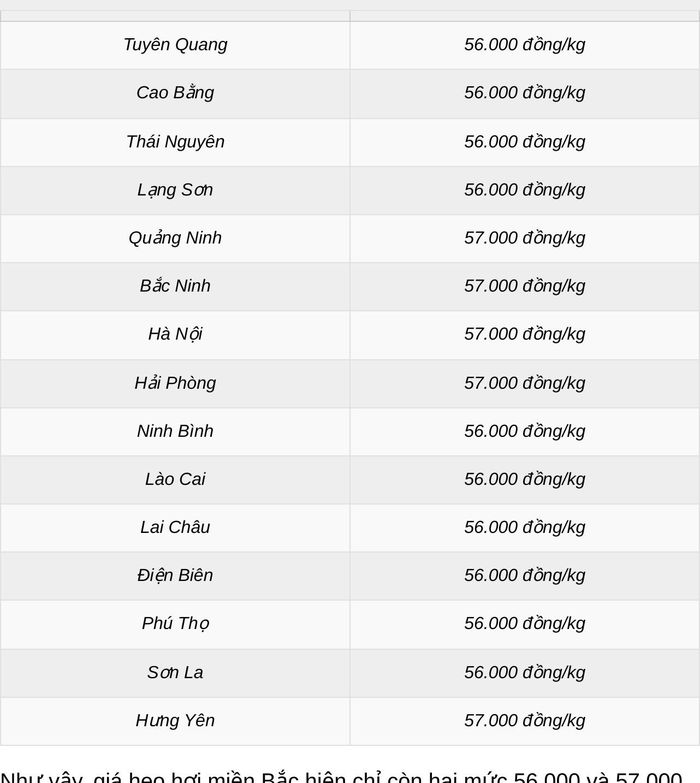Click the Hải Phòng province cell

point(175,384)
